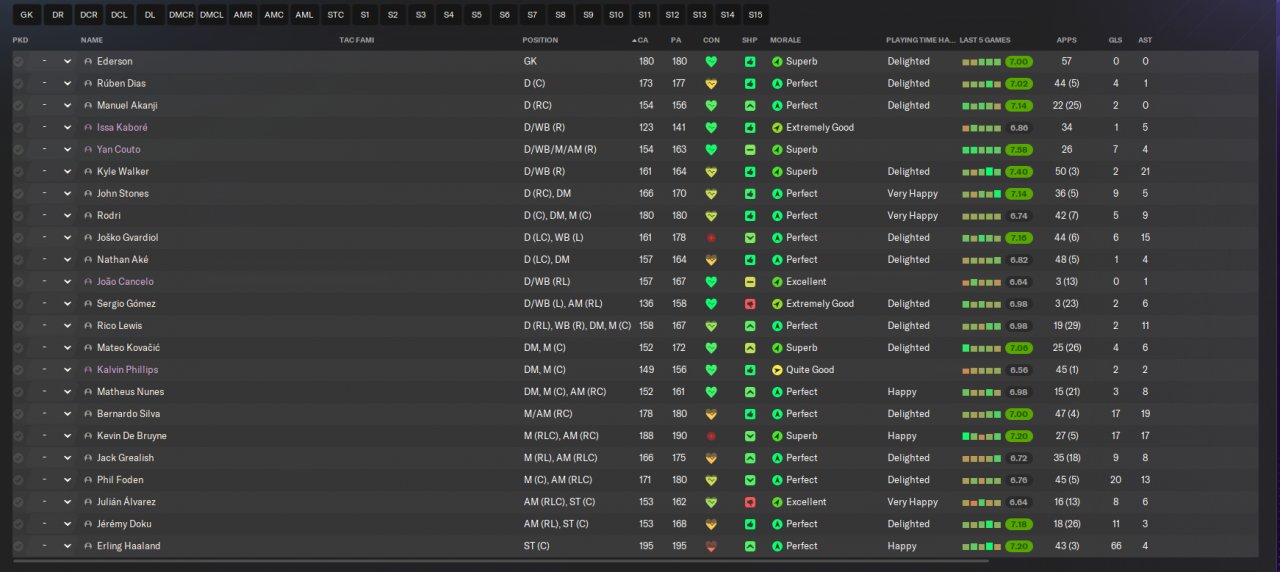
Task: Toggle Kyle Walker's picked checkmark
Action: point(18,172)
